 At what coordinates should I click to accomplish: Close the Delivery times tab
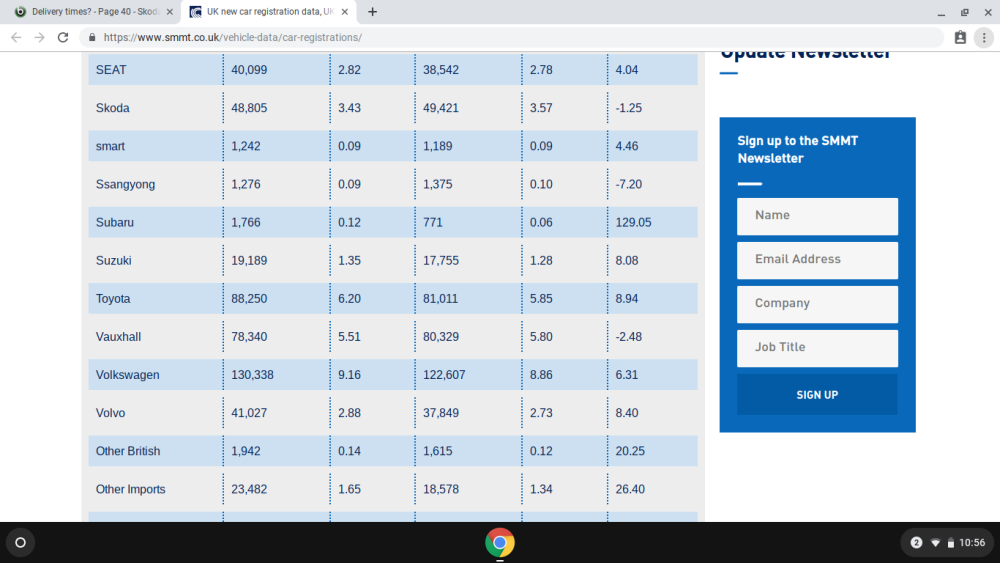pos(170,11)
